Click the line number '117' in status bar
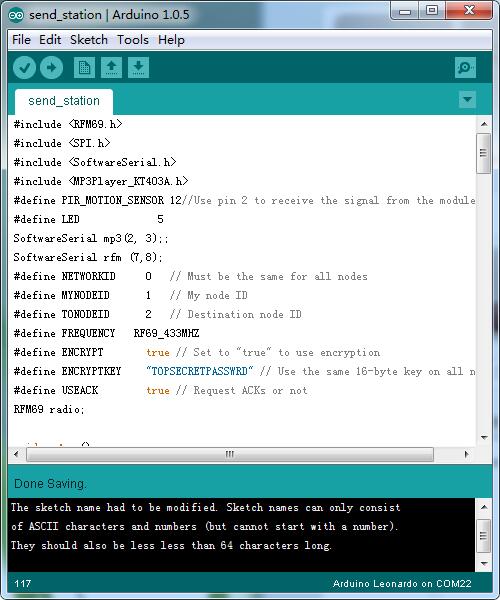500x600 pixels. click(x=23, y=584)
